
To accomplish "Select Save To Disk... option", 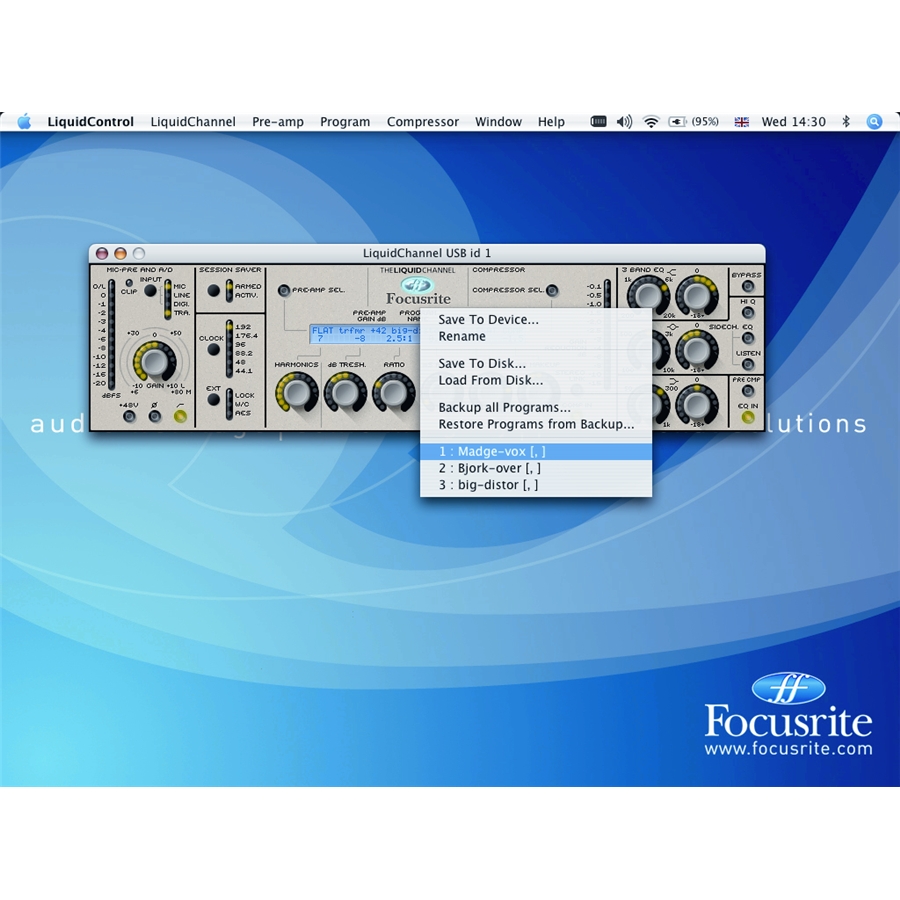I will (536, 363).
